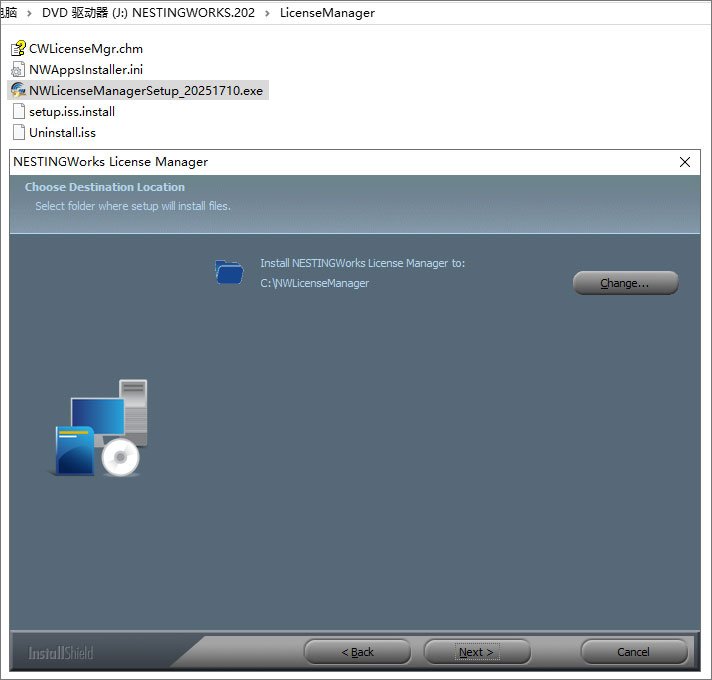Click install path C:\NWLicenseManager text
The image size is (712, 680).
point(314,283)
